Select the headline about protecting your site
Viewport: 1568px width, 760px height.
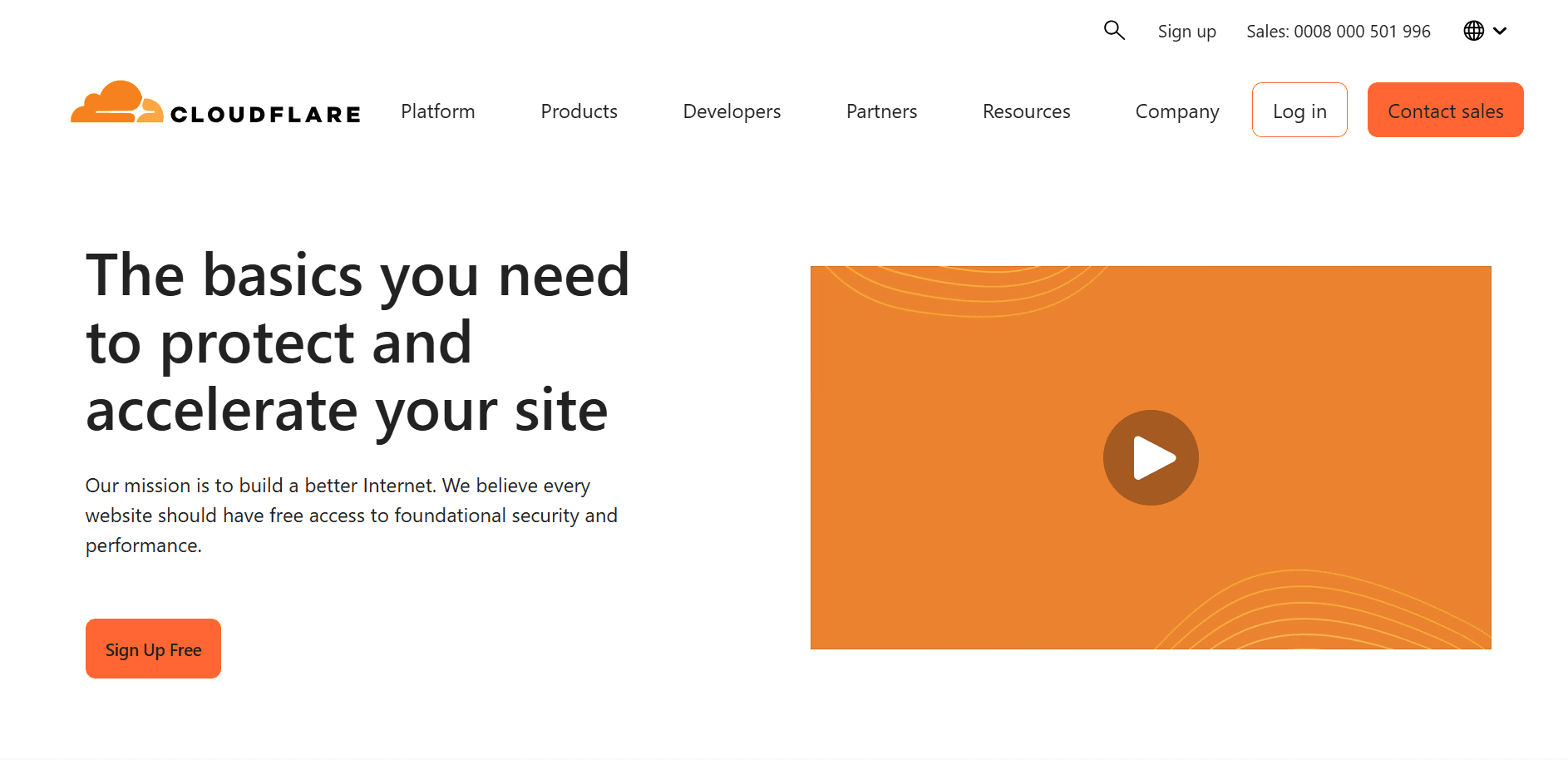[357, 341]
